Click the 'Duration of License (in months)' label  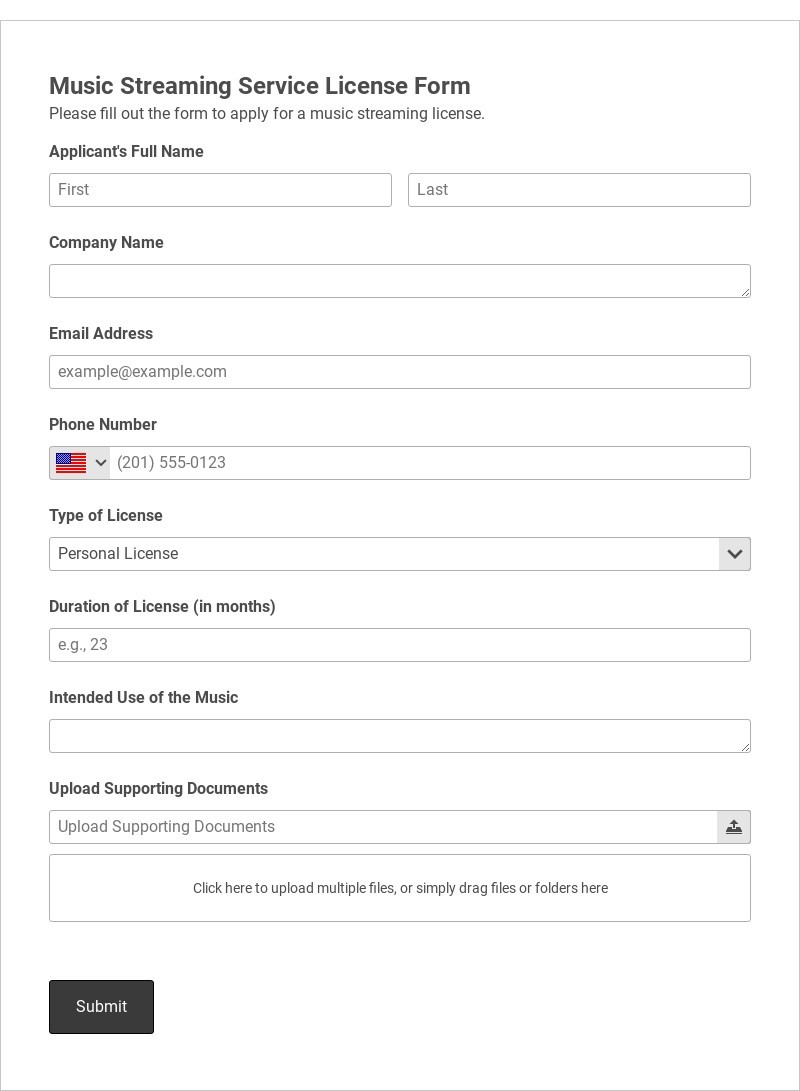[x=162, y=607]
